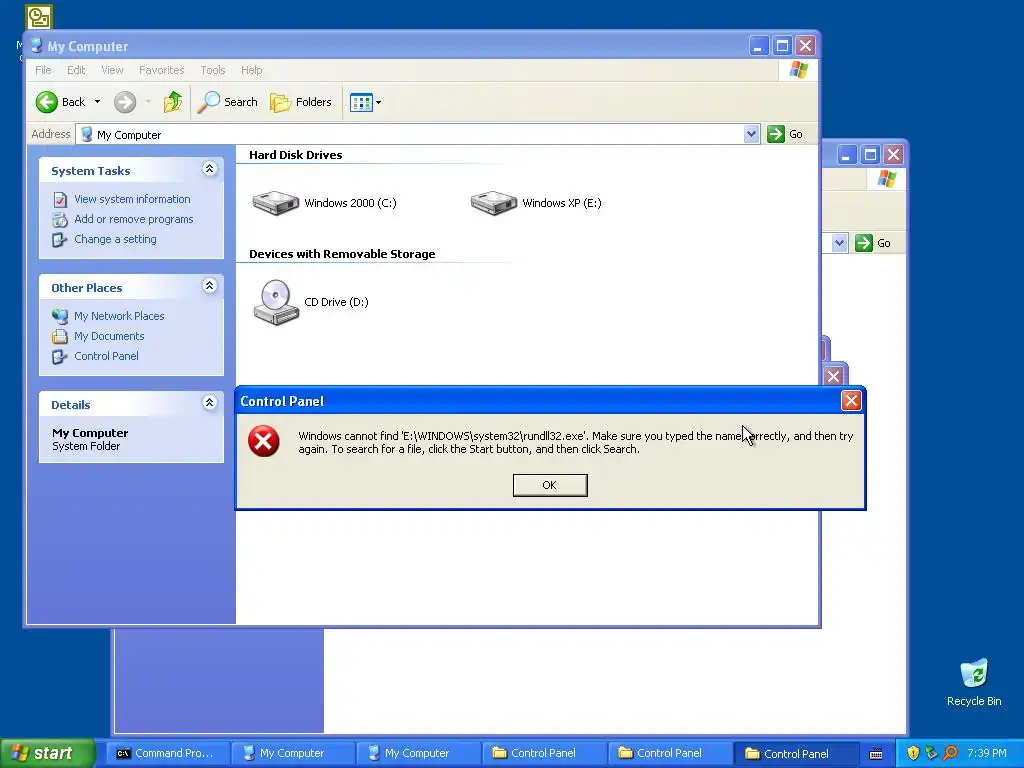Click the keyboard icon in taskbar
1024x768 pixels.
coord(876,754)
